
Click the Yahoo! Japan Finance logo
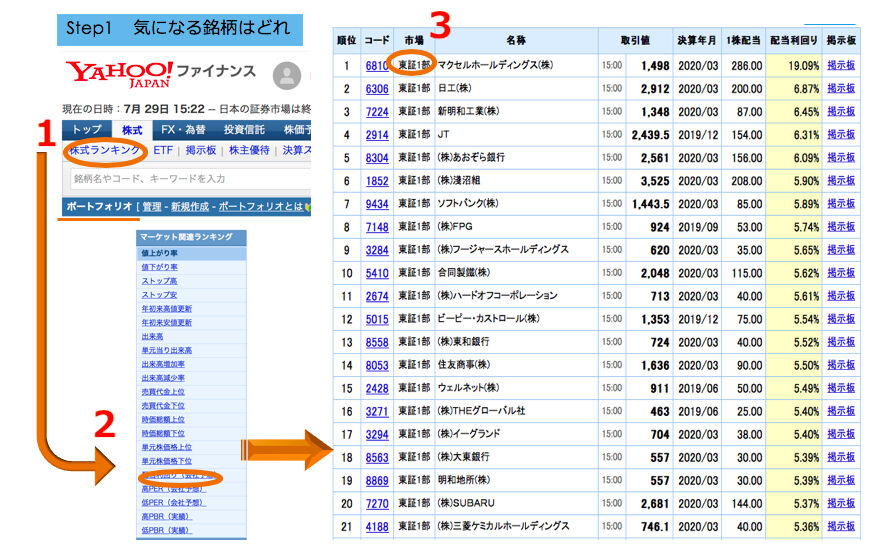click(161, 74)
